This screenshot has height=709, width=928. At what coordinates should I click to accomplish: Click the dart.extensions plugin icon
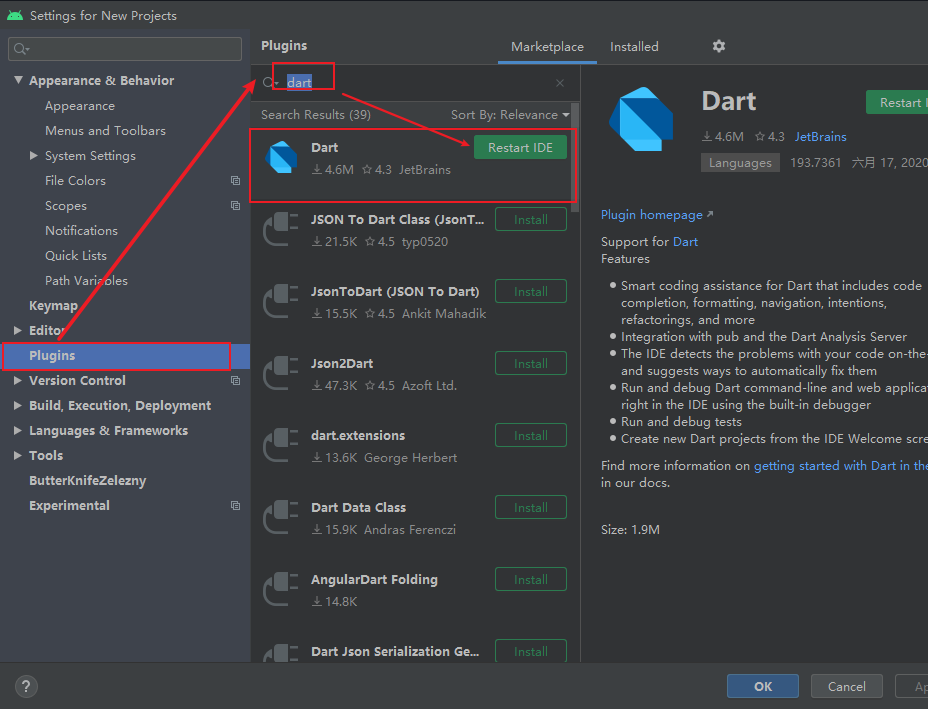[281, 446]
